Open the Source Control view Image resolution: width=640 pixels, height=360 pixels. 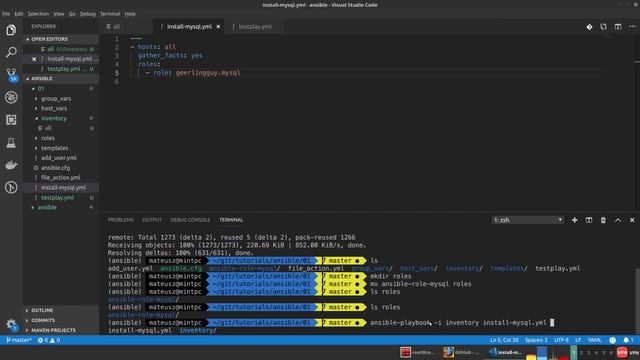click(x=11, y=74)
